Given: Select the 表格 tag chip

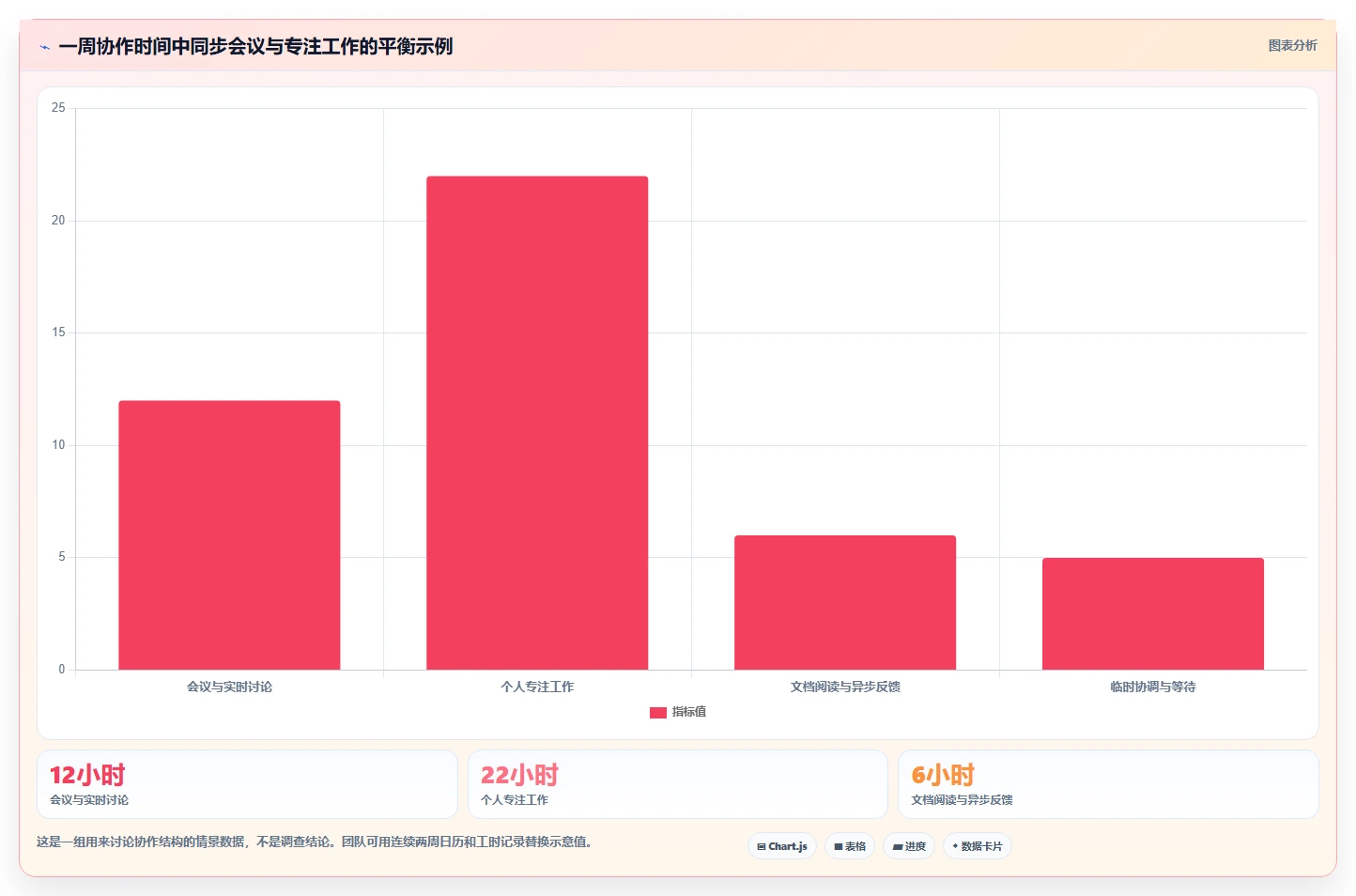Looking at the screenshot, I should pyautogui.click(x=850, y=846).
